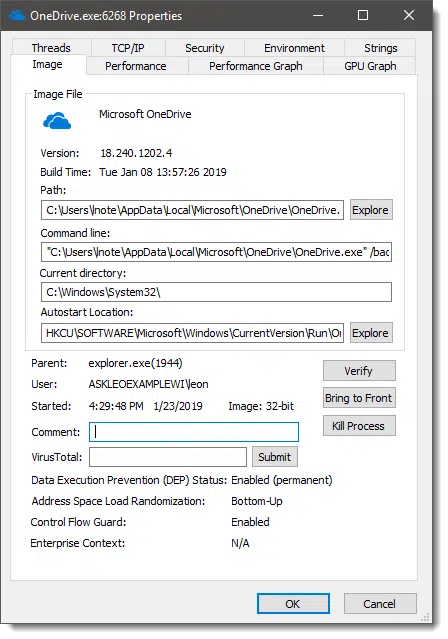This screenshot has height=639, width=448.
Task: Open the Performance tab
Action: tap(136, 66)
